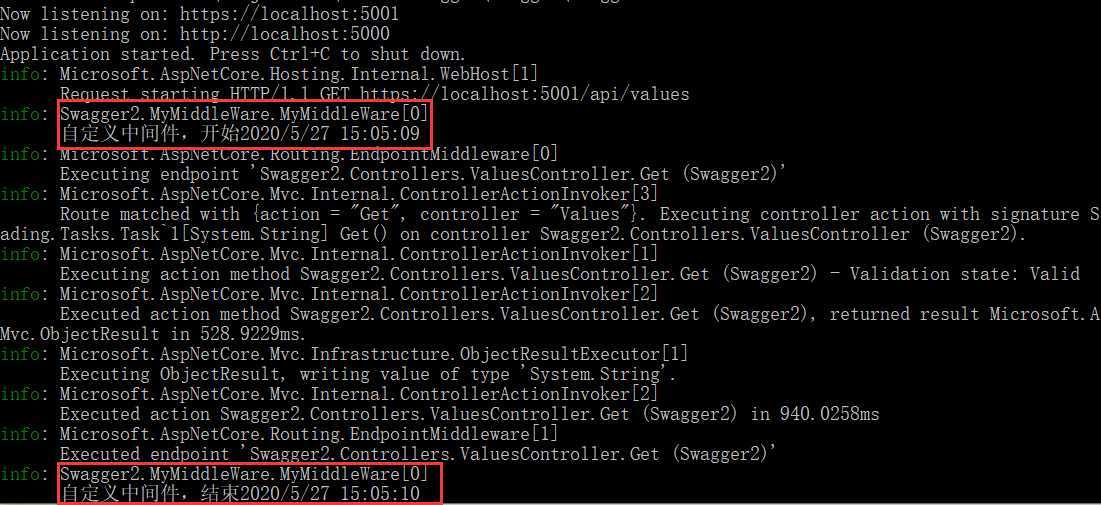Viewport: 1101px width, 505px height.
Task: Click the 'Route matched with' message line
Action: (x=580, y=214)
